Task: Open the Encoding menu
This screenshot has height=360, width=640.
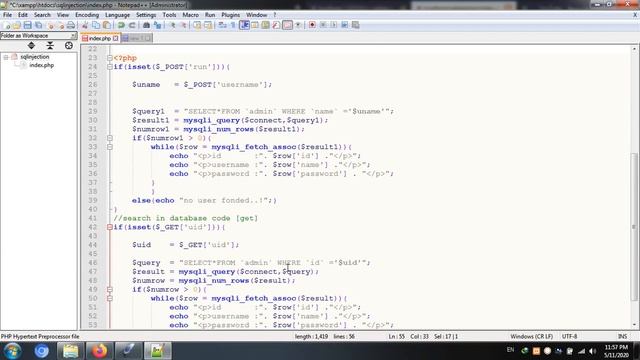Action: 87,15
